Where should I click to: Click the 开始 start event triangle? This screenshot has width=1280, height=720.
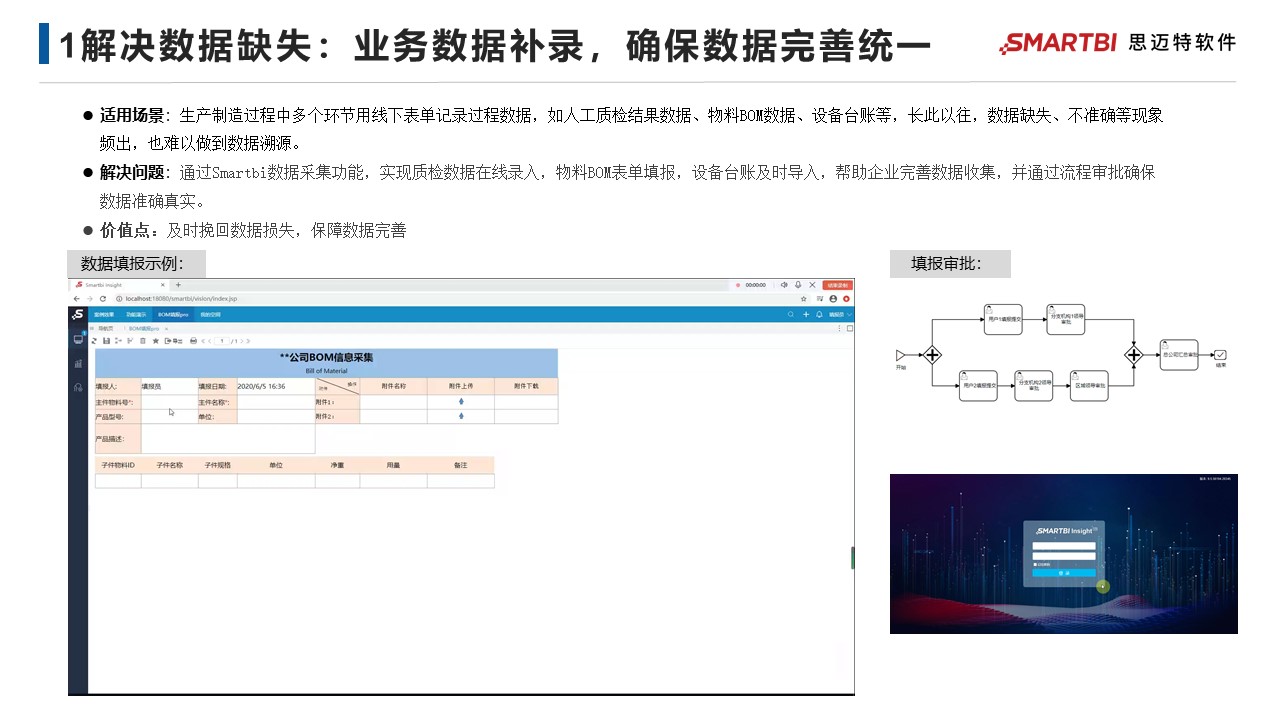point(900,355)
